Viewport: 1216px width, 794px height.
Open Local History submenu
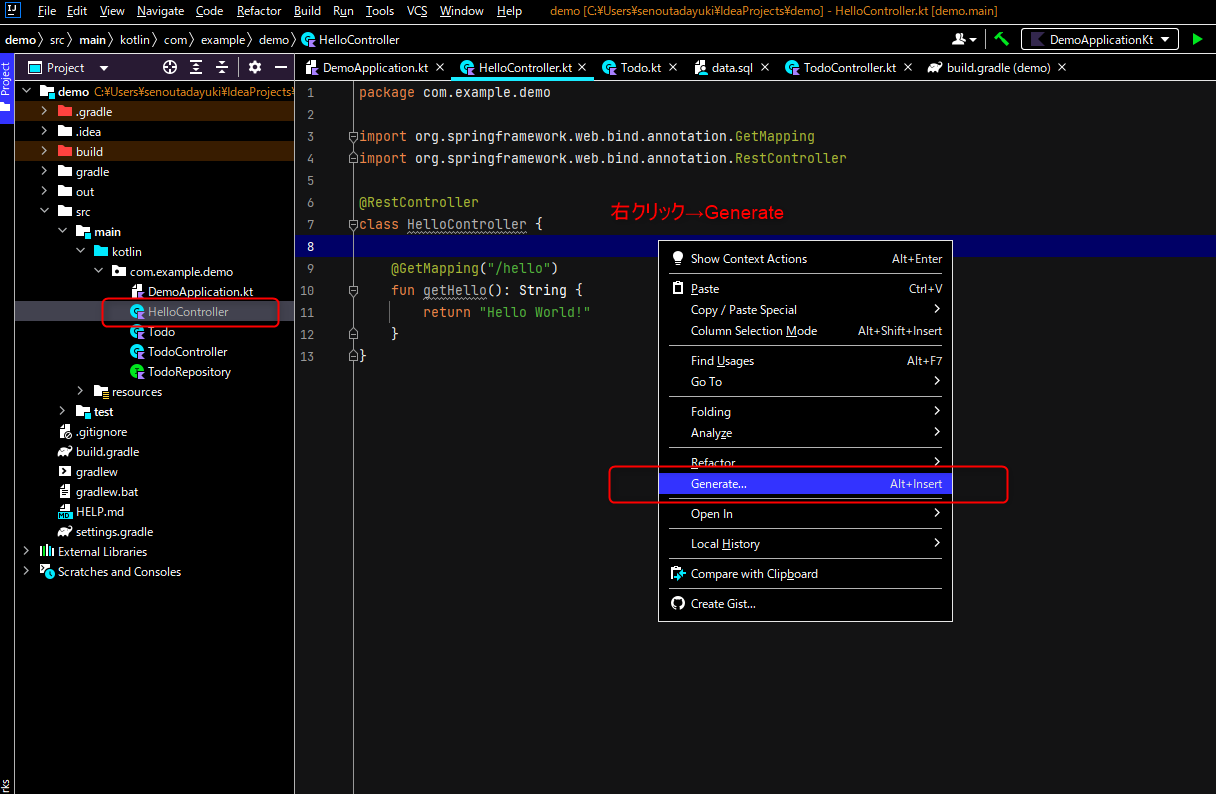pyautogui.click(x=805, y=544)
